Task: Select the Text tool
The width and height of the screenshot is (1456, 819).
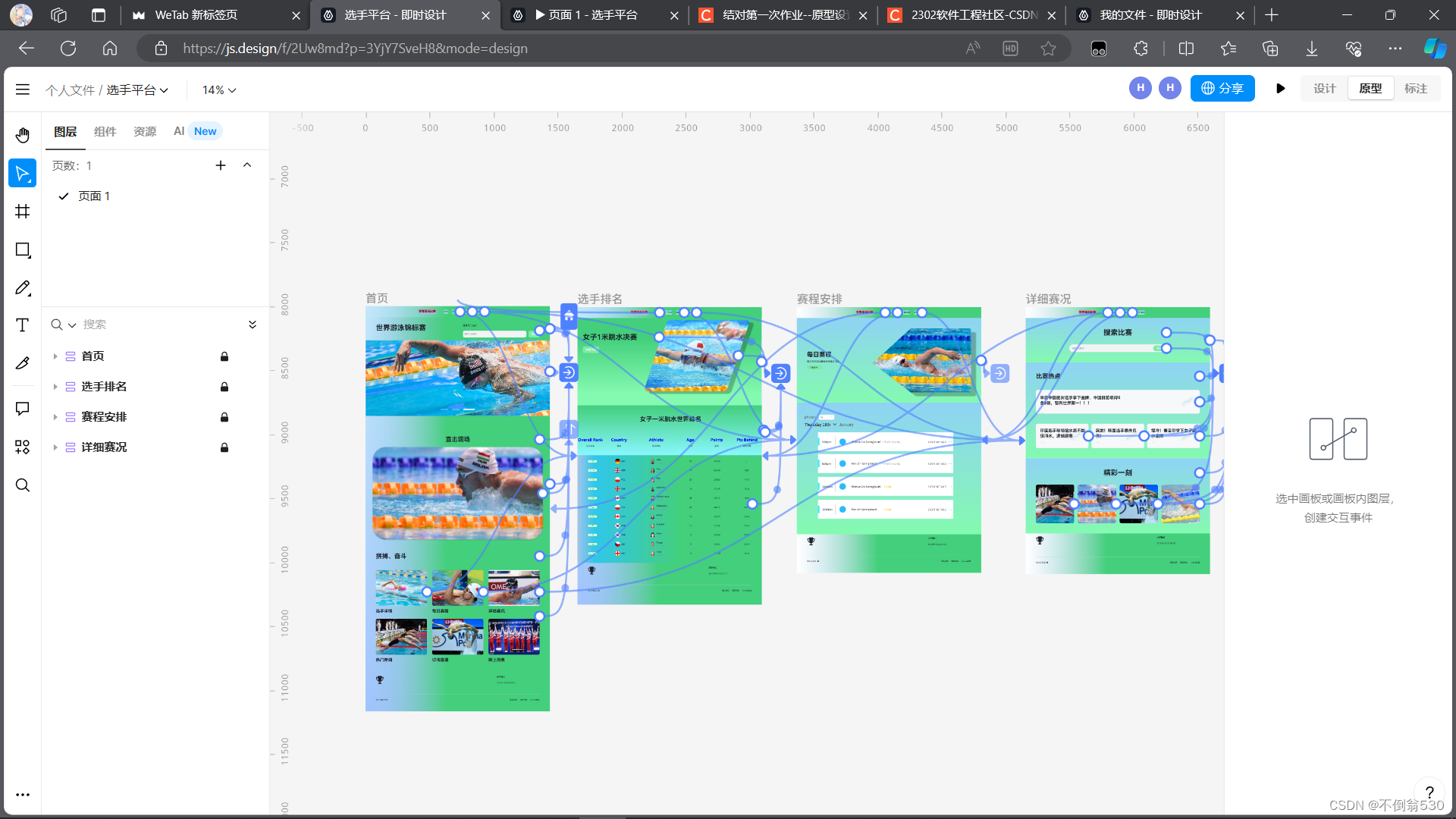Action: coord(23,325)
